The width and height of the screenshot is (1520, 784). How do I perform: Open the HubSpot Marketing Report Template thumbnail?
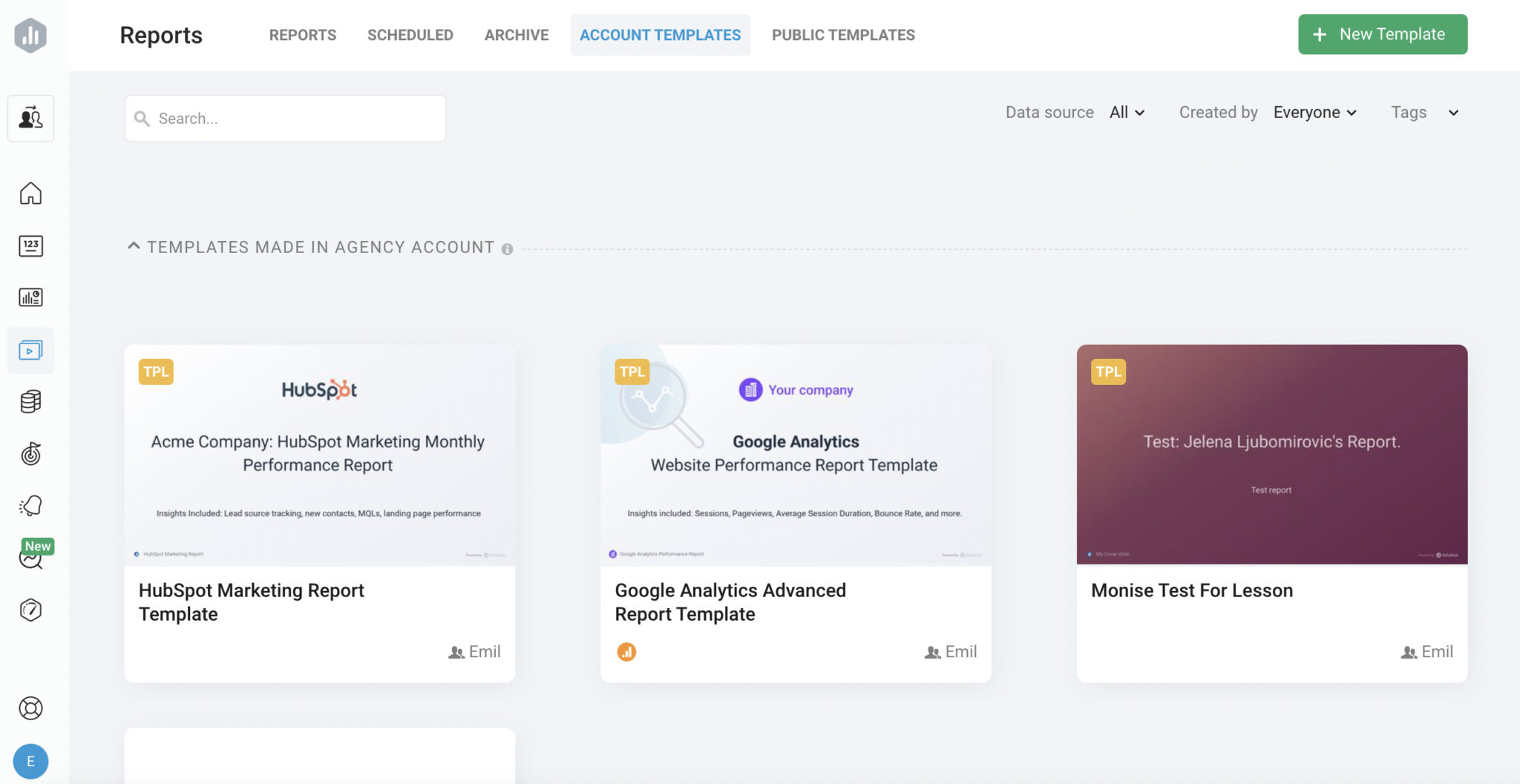pyautogui.click(x=319, y=454)
